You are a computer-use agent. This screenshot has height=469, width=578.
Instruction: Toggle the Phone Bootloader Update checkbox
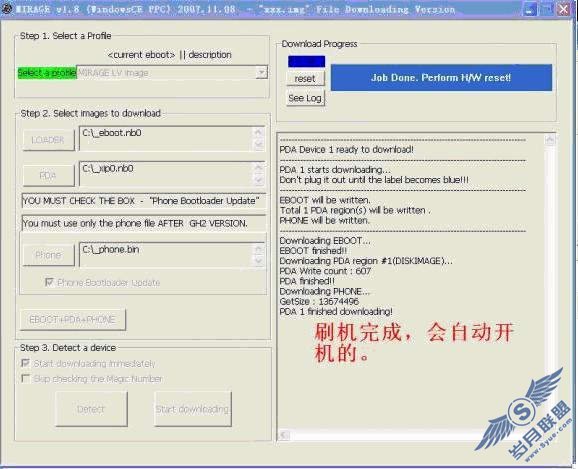coord(49,282)
